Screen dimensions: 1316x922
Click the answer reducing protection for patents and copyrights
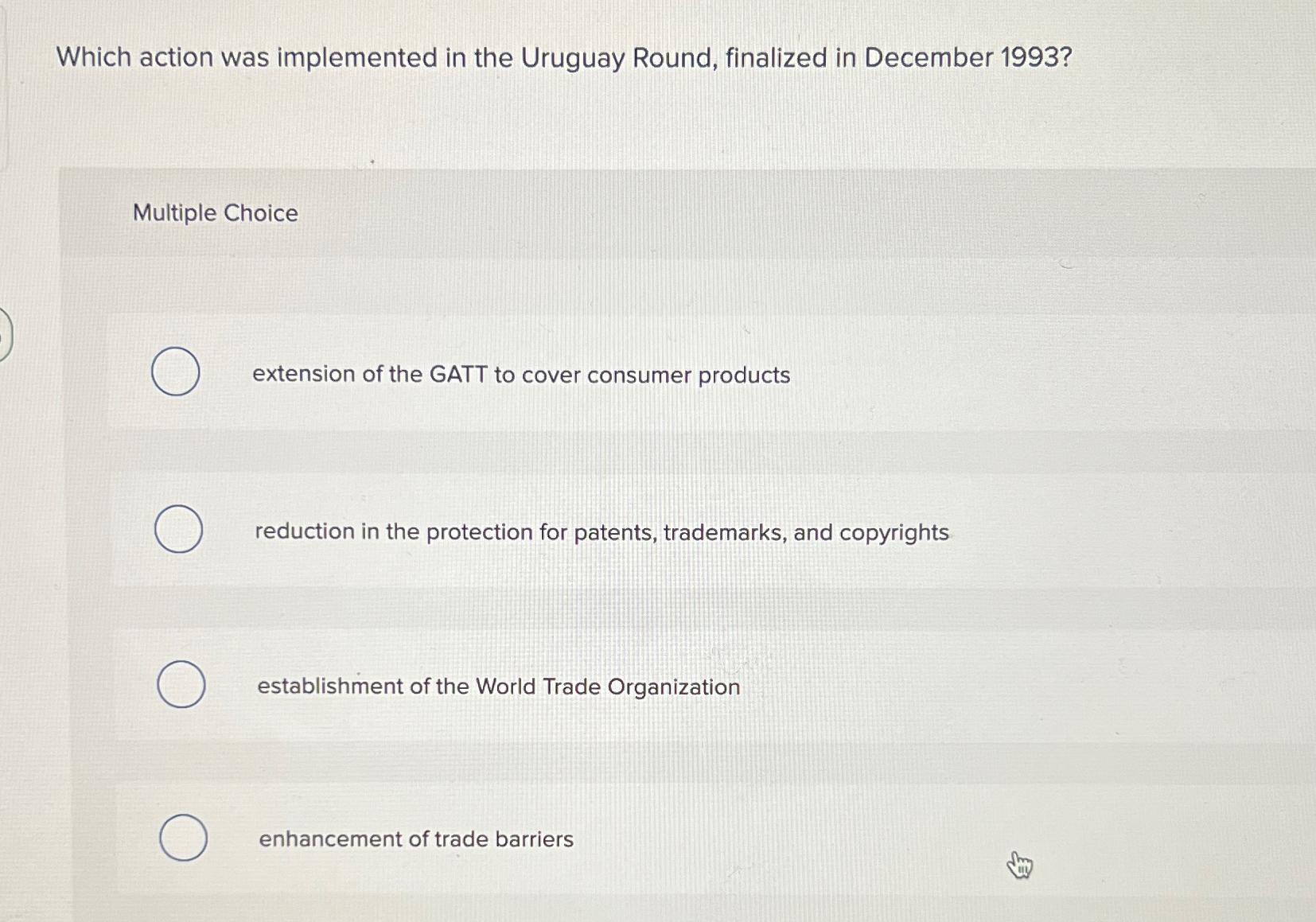point(601,531)
